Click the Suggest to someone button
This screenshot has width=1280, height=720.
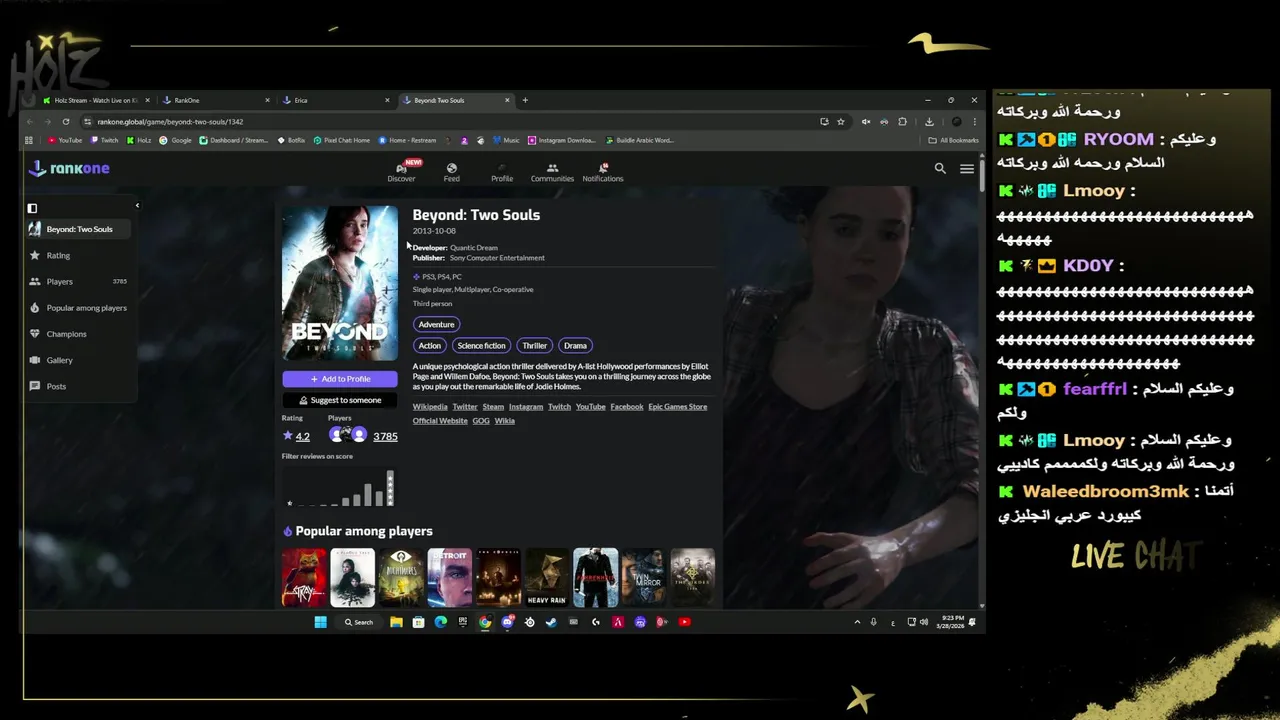point(340,400)
